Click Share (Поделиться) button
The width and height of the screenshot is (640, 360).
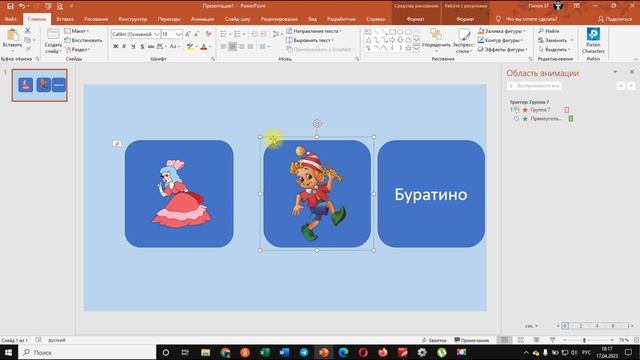pyautogui.click(x=615, y=19)
